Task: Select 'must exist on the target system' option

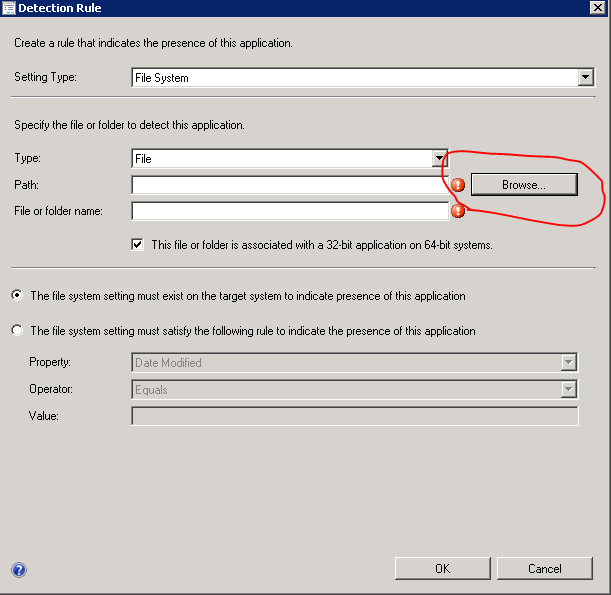Action: (x=17, y=296)
